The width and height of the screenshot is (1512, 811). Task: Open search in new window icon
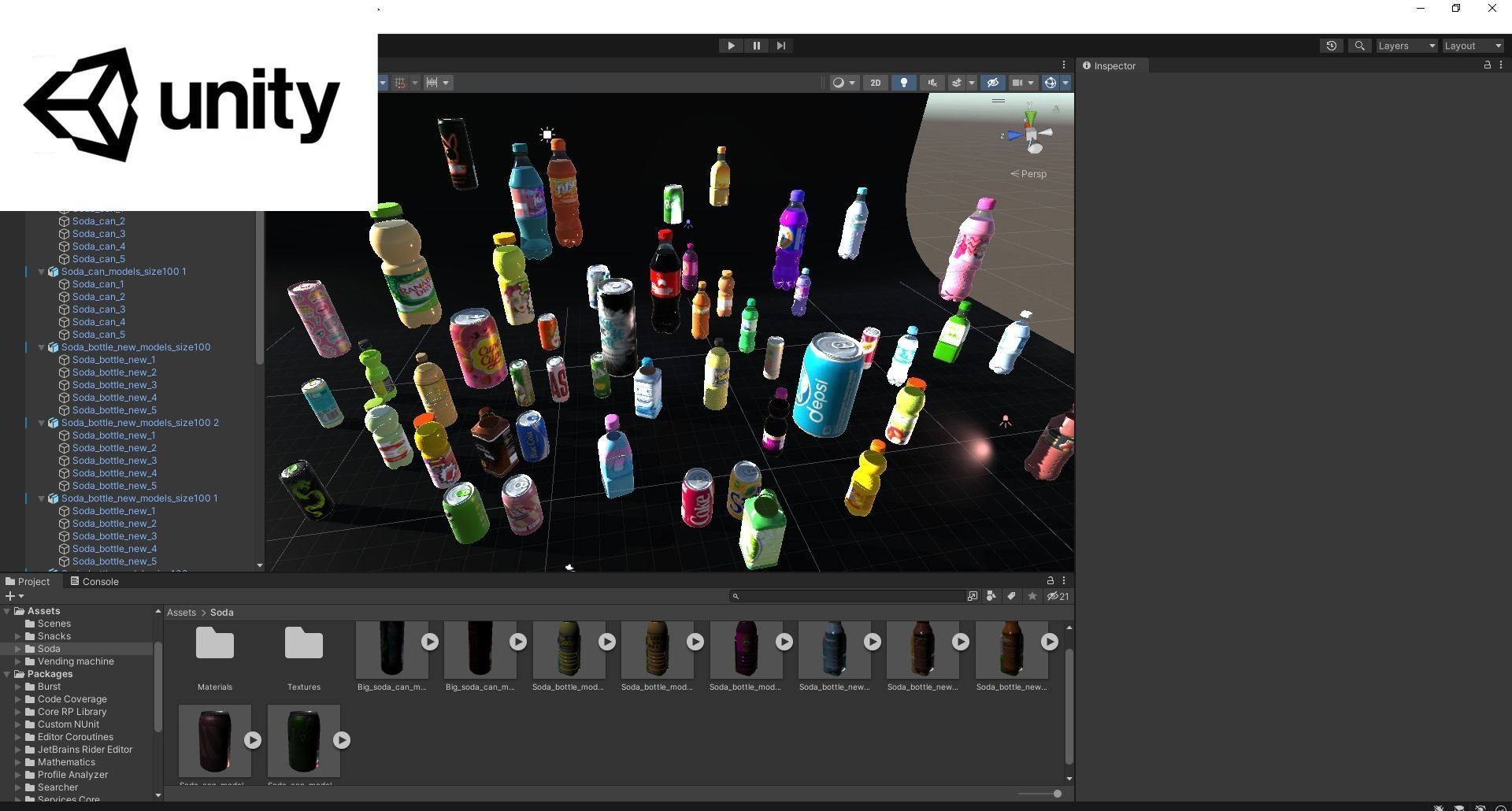pyautogui.click(x=973, y=596)
